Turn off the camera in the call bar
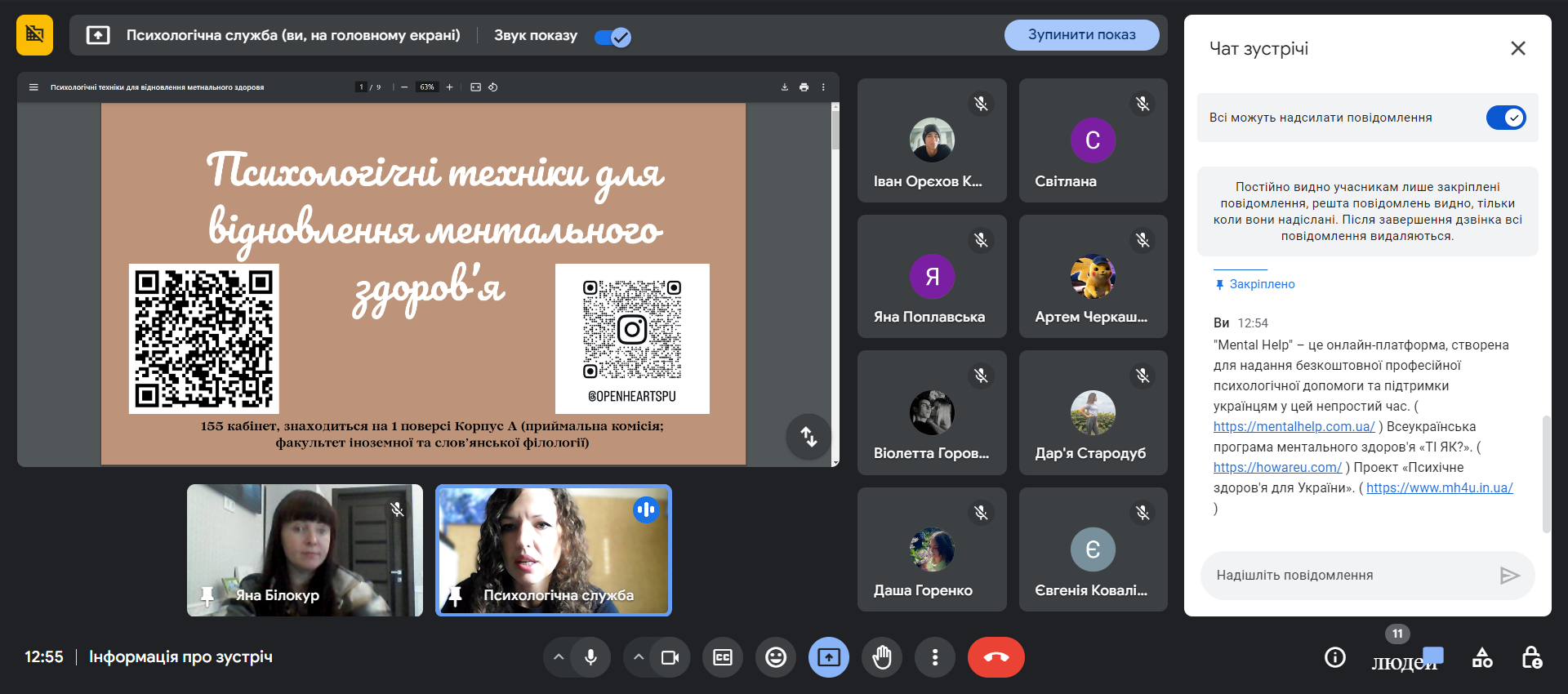This screenshot has height=694, width=1568. (670, 657)
